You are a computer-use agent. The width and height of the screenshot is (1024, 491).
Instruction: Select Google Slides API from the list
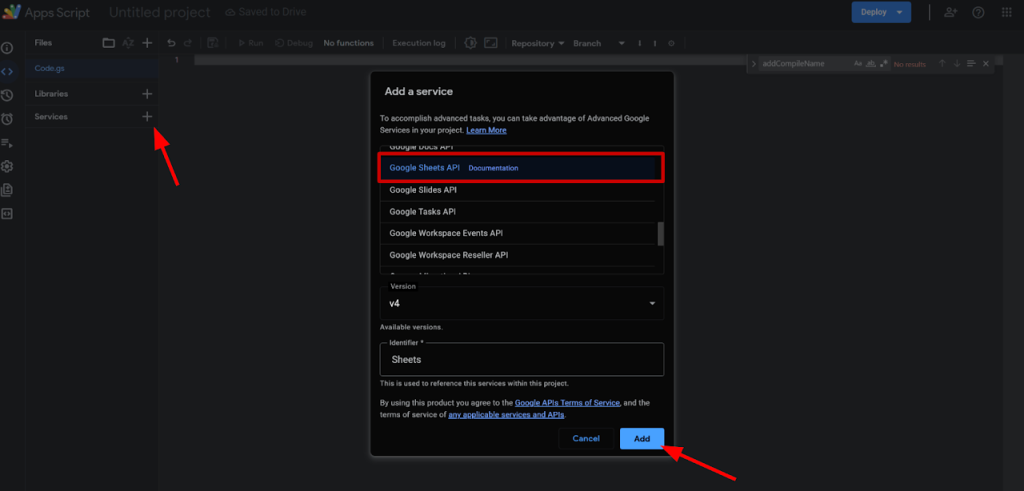(x=425, y=190)
